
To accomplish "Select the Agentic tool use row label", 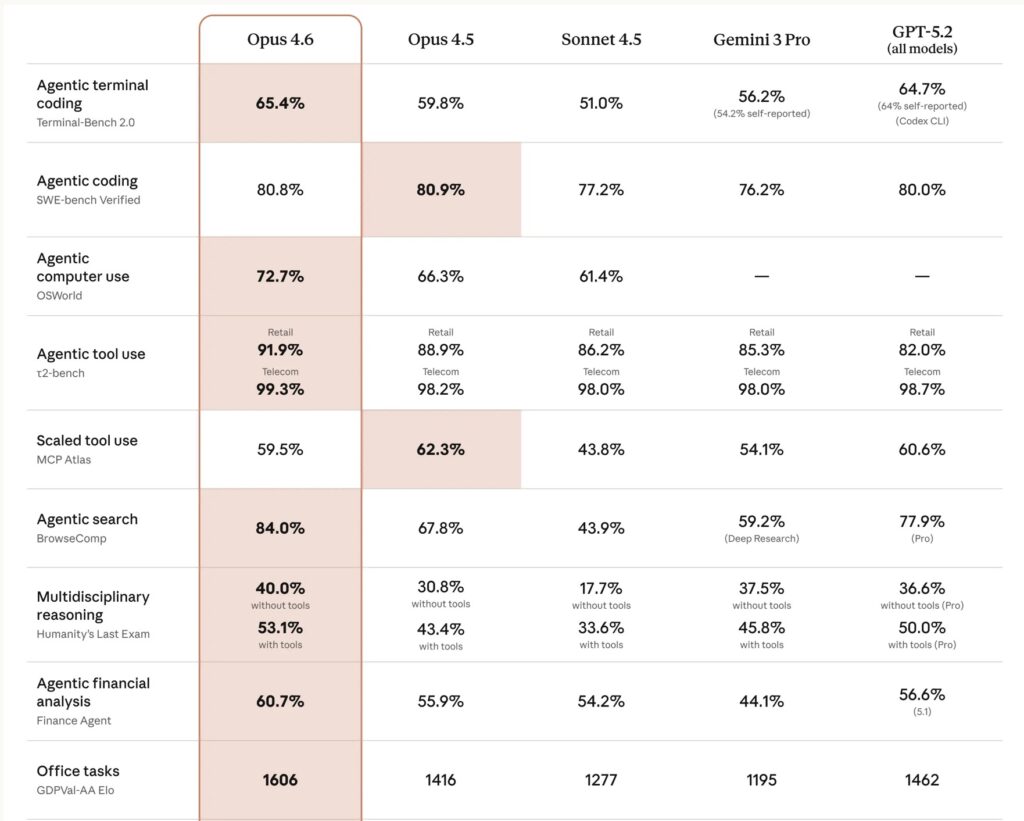I will point(91,354).
